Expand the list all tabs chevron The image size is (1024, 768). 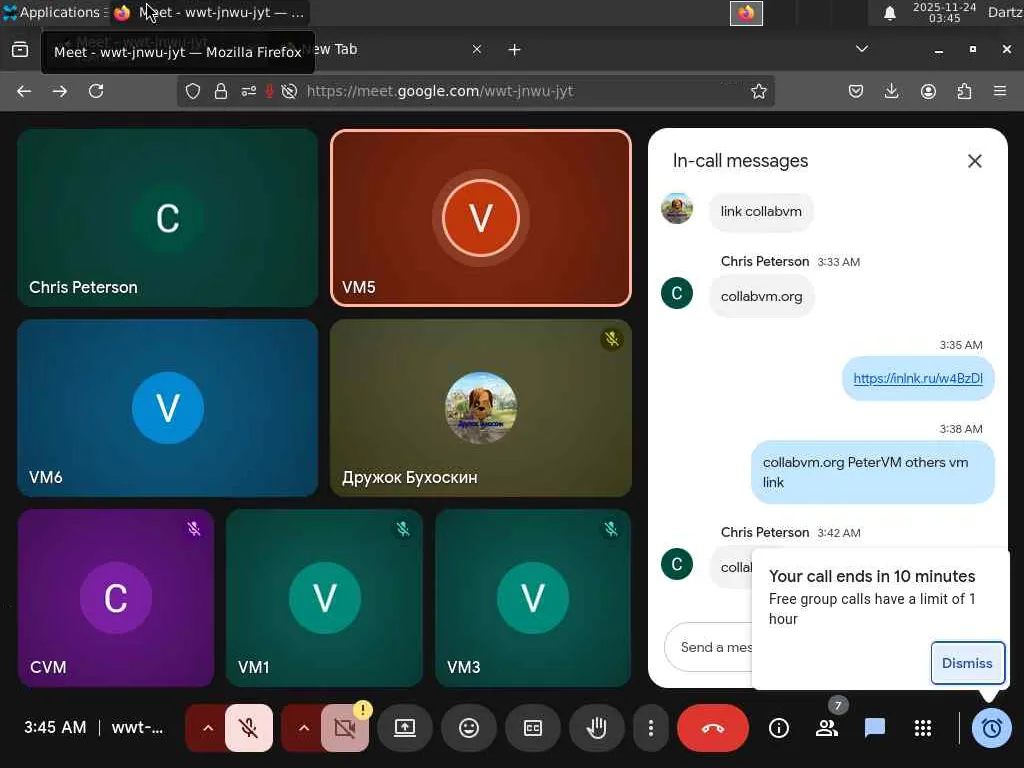click(x=862, y=49)
